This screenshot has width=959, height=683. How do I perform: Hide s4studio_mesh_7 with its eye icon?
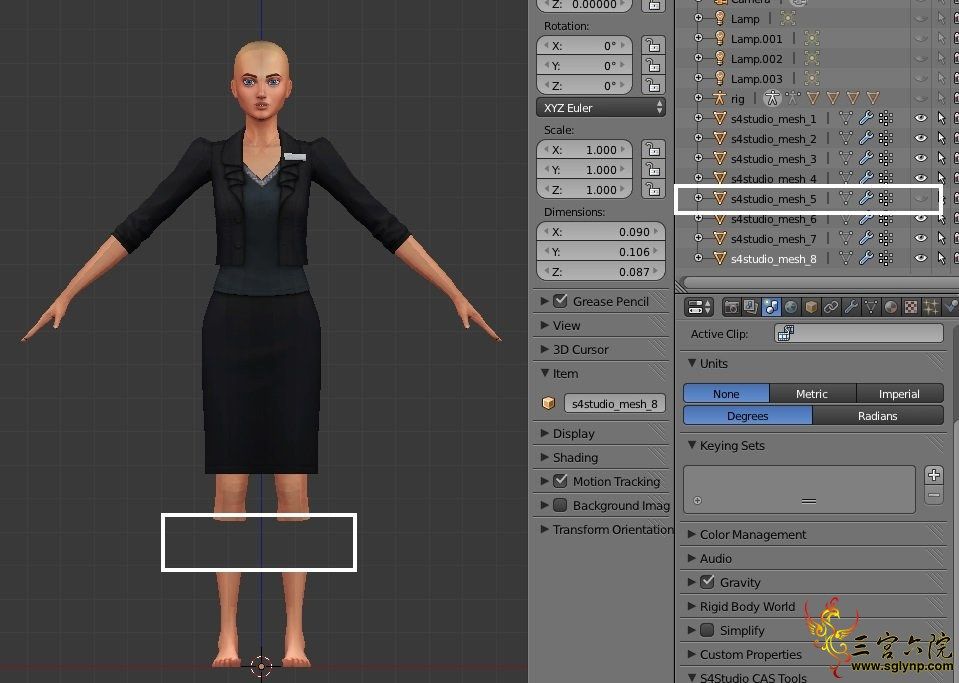pyautogui.click(x=920, y=238)
